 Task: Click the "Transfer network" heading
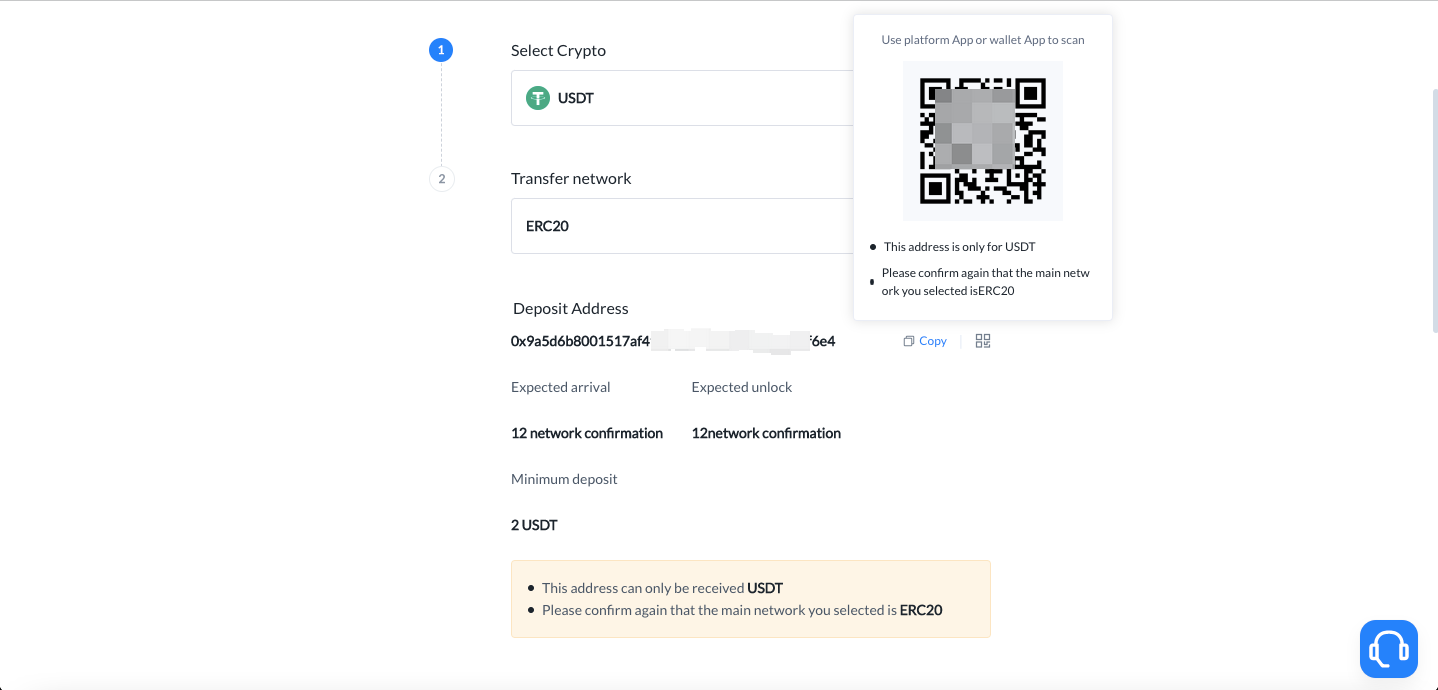[571, 178]
